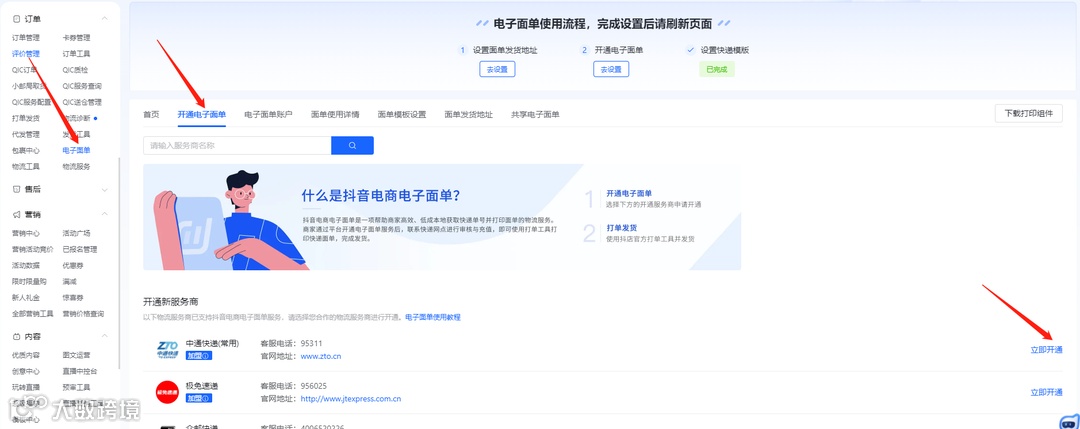1080x429 pixels.
Task: Open the robot assistant icon at the bottom right
Action: 1068,421
